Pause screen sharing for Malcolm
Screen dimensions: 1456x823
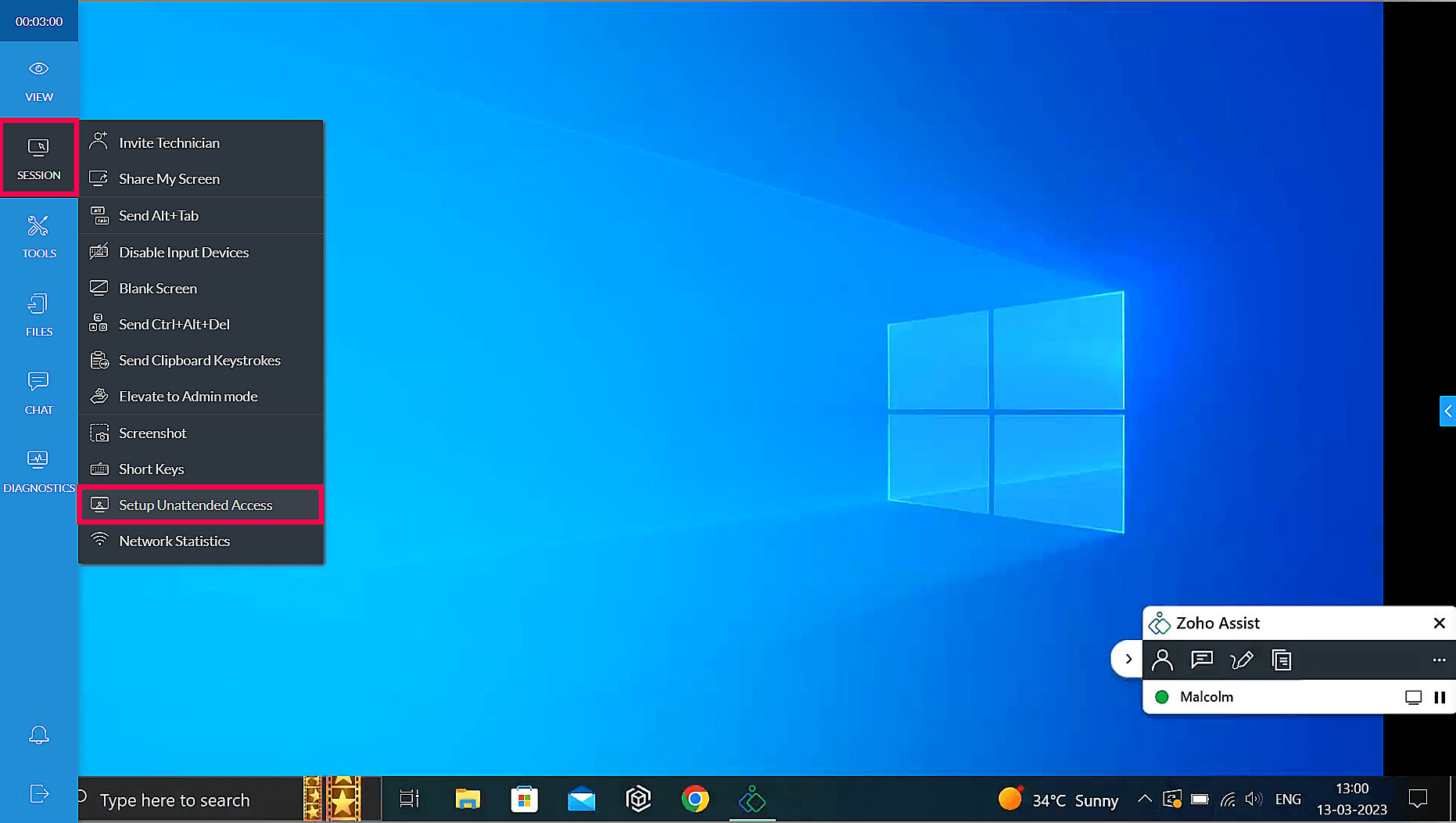pyautogui.click(x=1440, y=697)
